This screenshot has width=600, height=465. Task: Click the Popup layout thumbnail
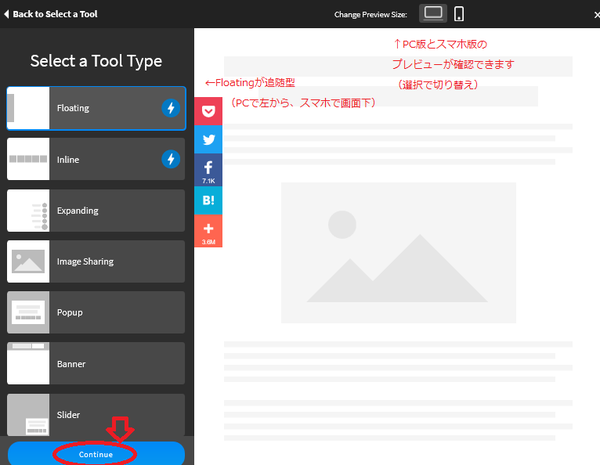coord(28,312)
